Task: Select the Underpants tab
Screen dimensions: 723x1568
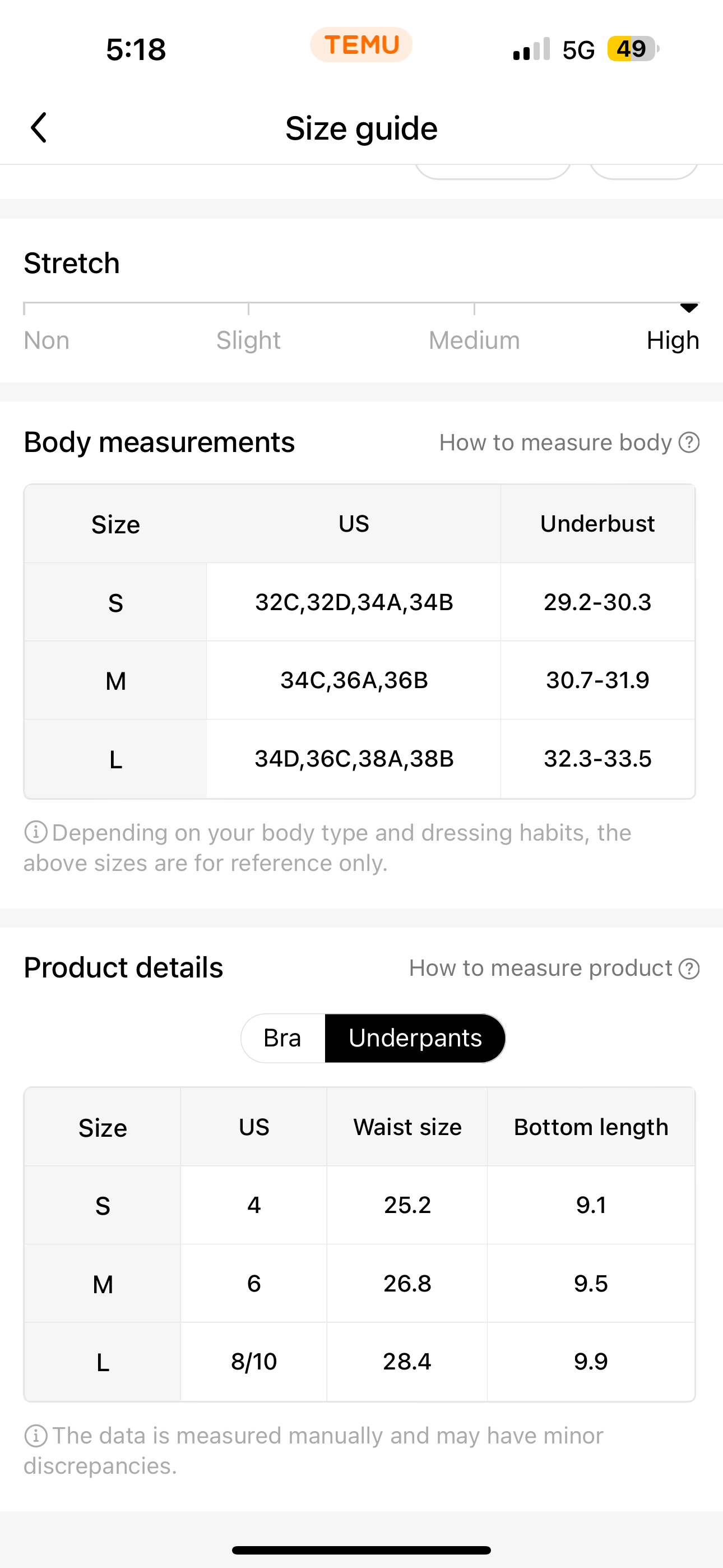Action: pos(415,1038)
